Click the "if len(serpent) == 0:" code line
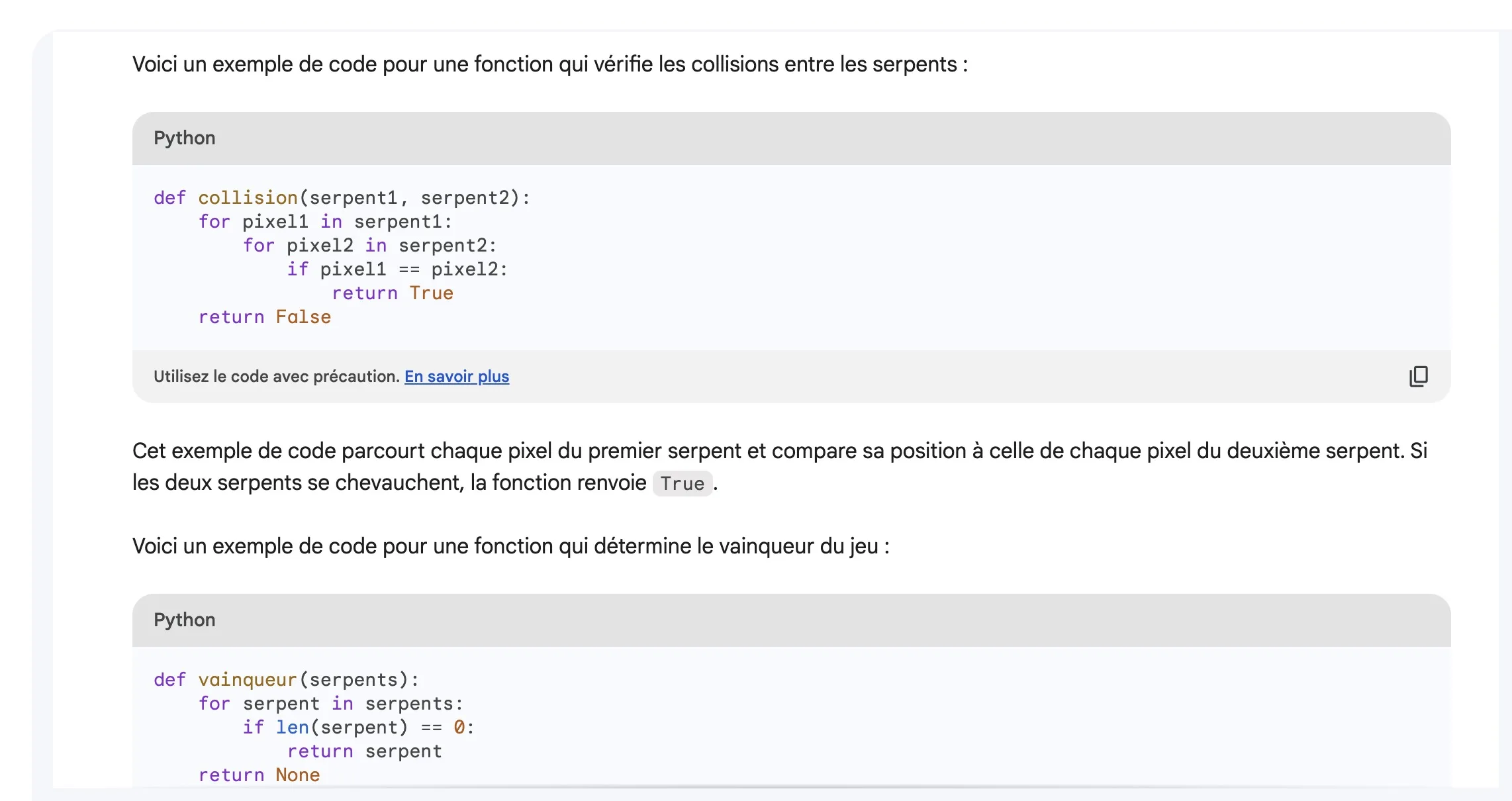 click(358, 728)
